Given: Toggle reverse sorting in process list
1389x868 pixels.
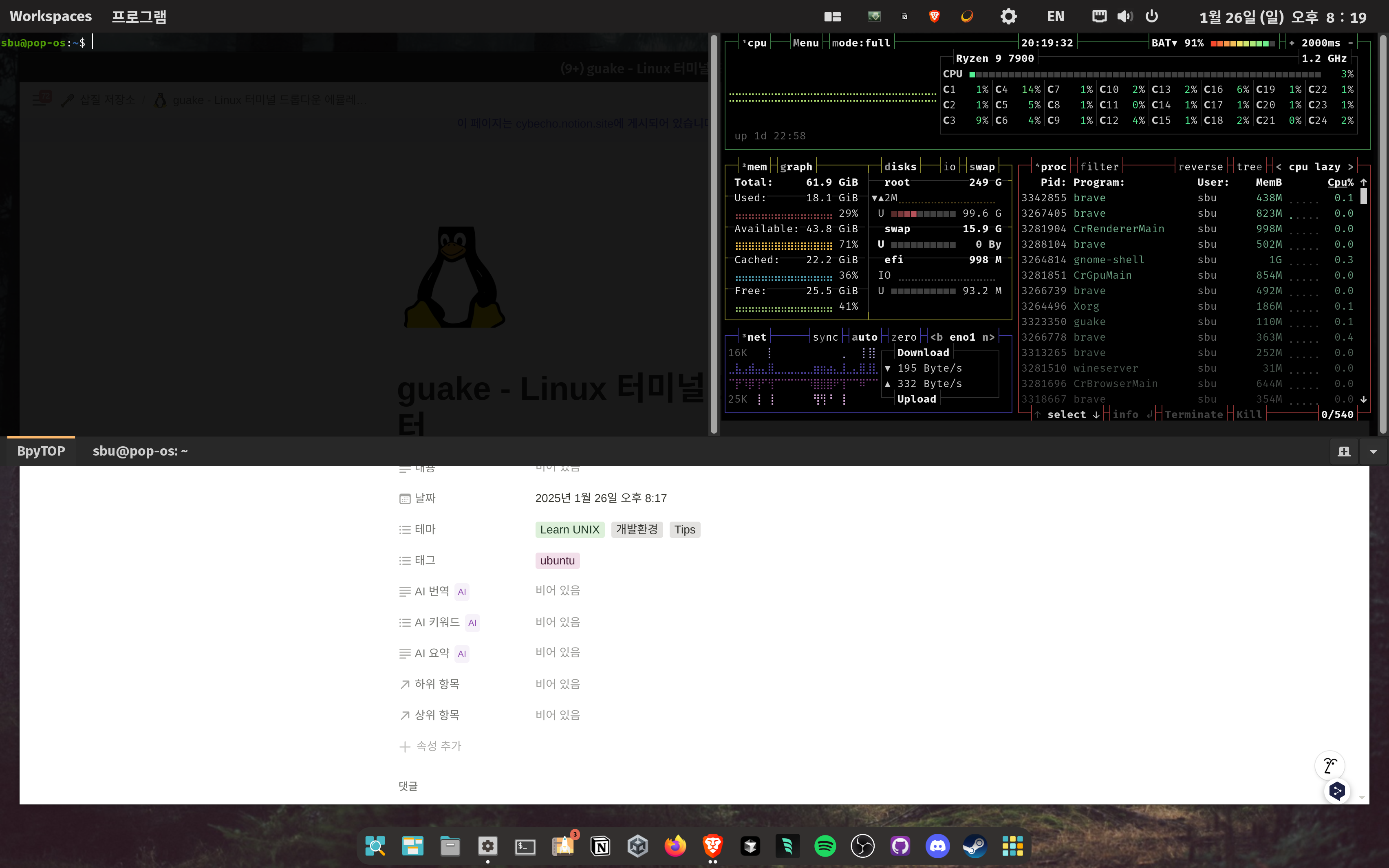Looking at the screenshot, I should point(1200,167).
